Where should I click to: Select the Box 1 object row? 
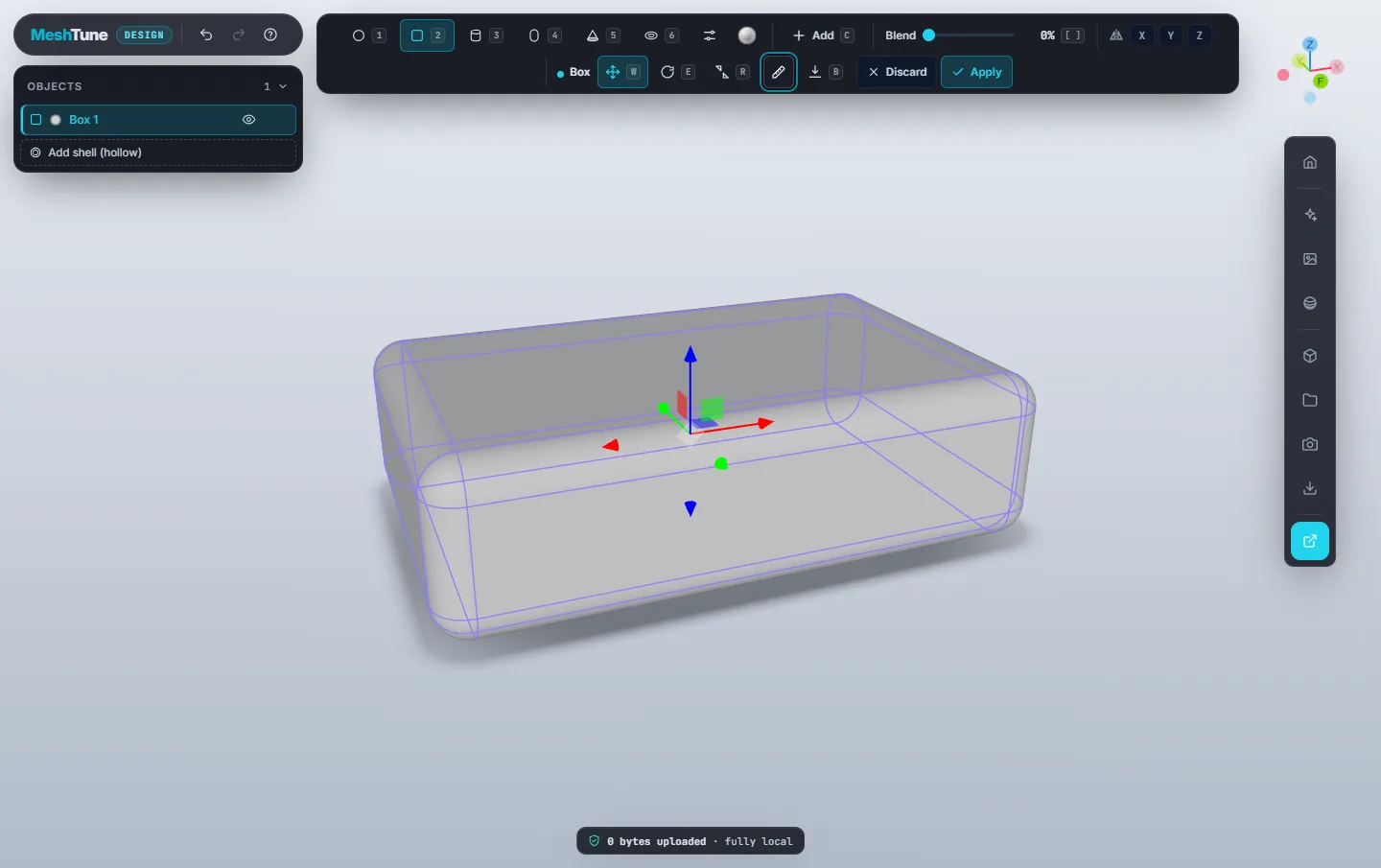click(x=158, y=120)
